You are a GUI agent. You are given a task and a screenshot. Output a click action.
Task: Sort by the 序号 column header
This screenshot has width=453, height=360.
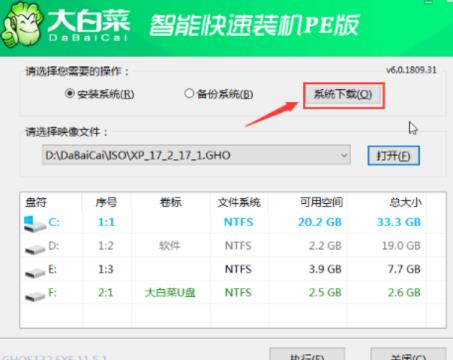pyautogui.click(x=106, y=202)
